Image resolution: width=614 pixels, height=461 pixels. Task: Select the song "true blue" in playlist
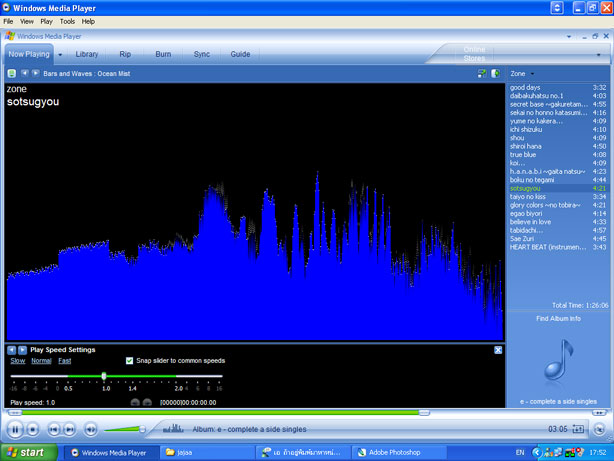click(x=558, y=154)
